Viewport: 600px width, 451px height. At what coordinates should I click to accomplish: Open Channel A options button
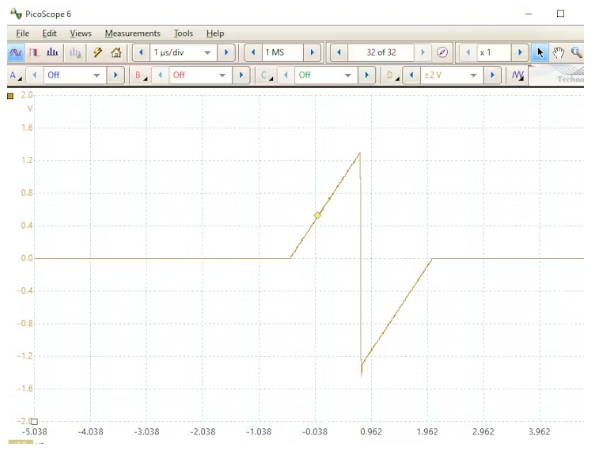point(15,75)
